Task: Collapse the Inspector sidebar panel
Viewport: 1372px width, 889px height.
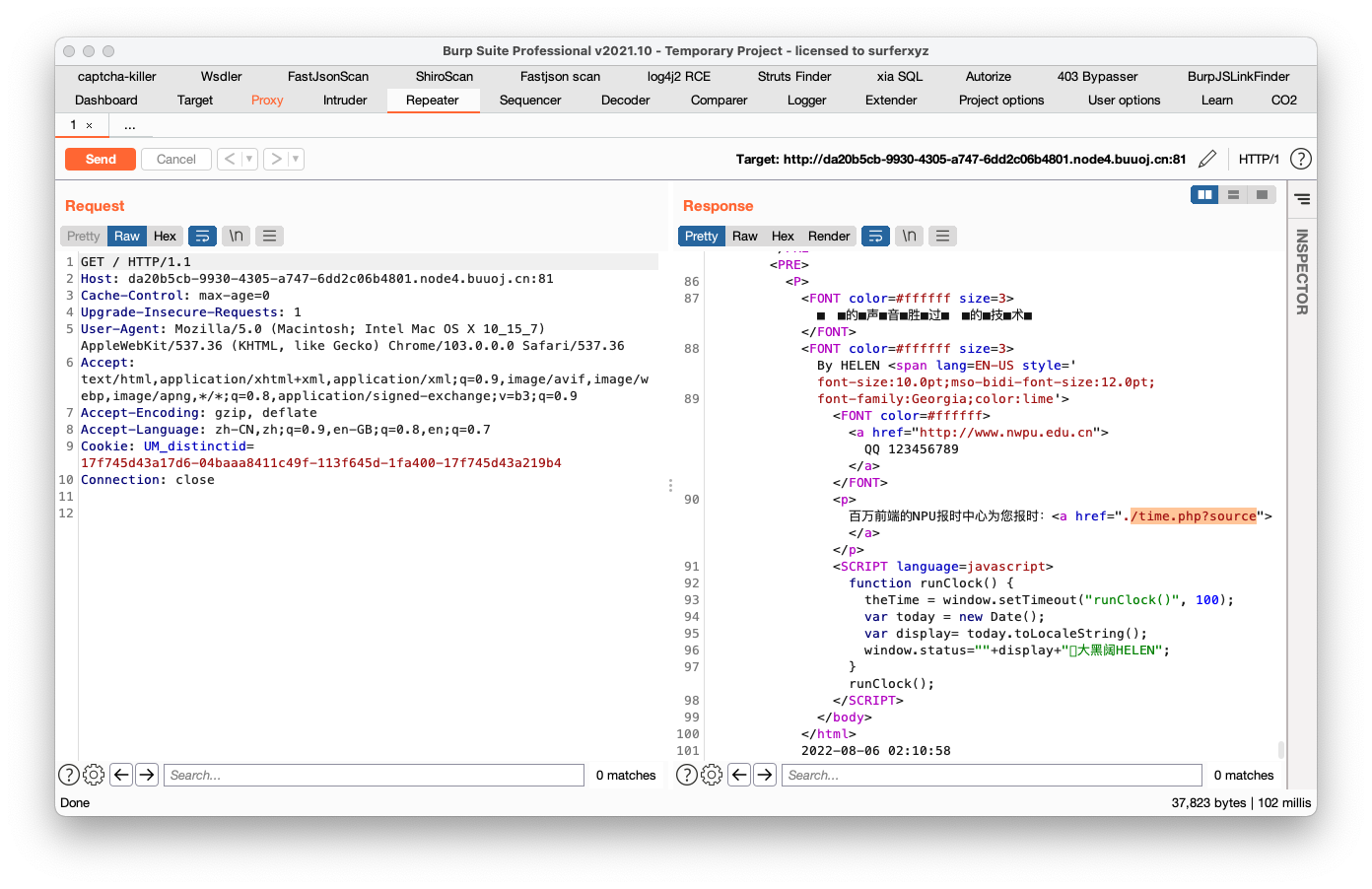Action: click(x=1301, y=197)
